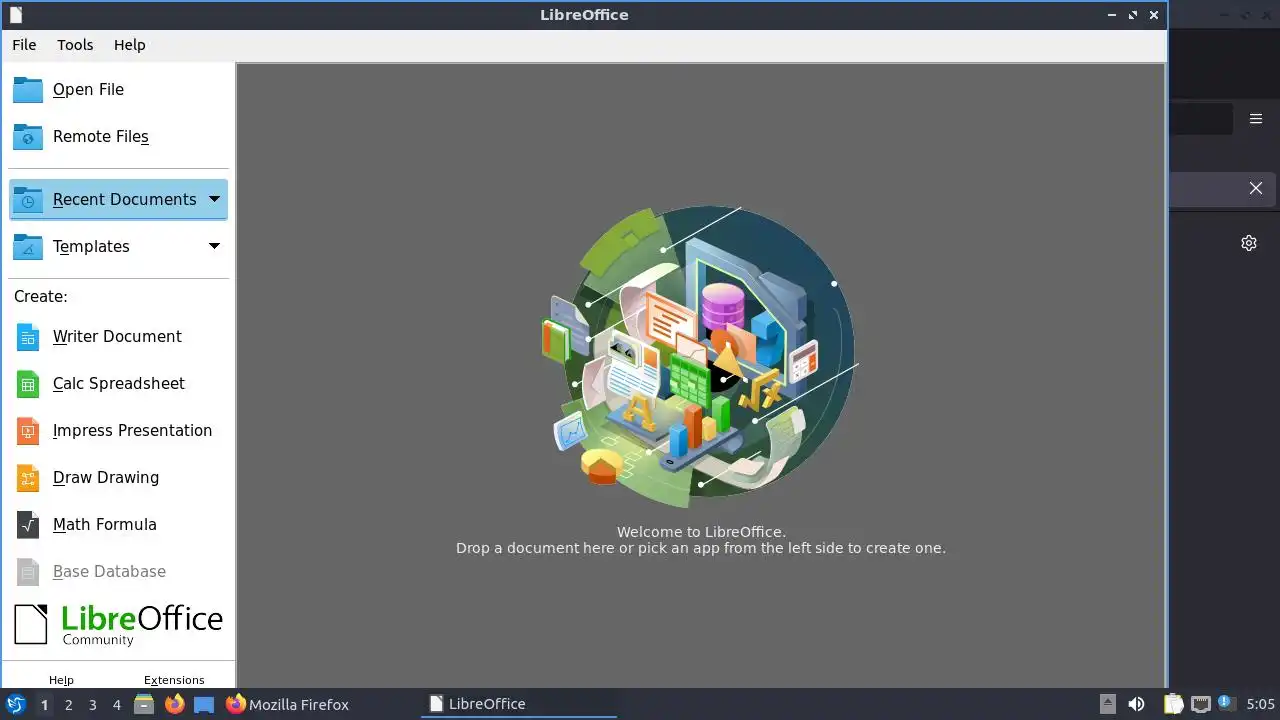Image resolution: width=1280 pixels, height=720 pixels.
Task: Click the LibreOffice title bar document icon
Action: point(15,15)
